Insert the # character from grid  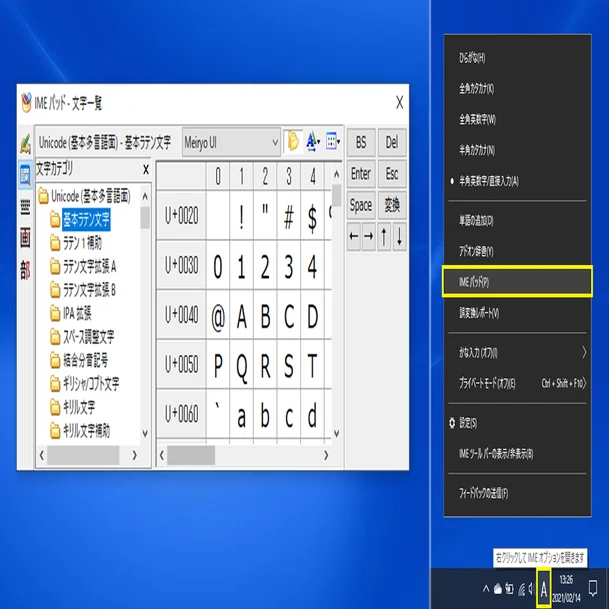[289, 216]
